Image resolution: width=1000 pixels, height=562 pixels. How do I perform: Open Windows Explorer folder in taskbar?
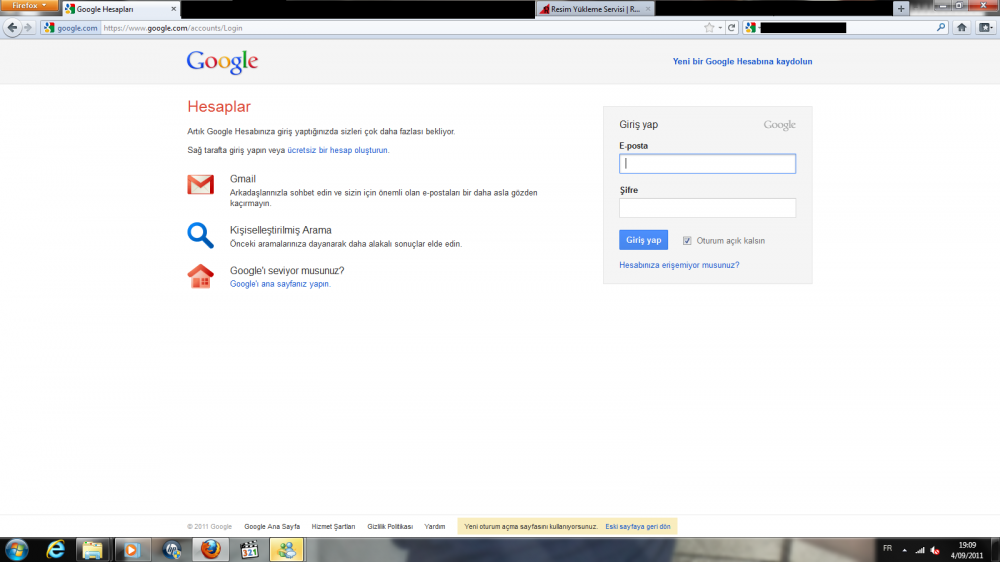coord(92,550)
